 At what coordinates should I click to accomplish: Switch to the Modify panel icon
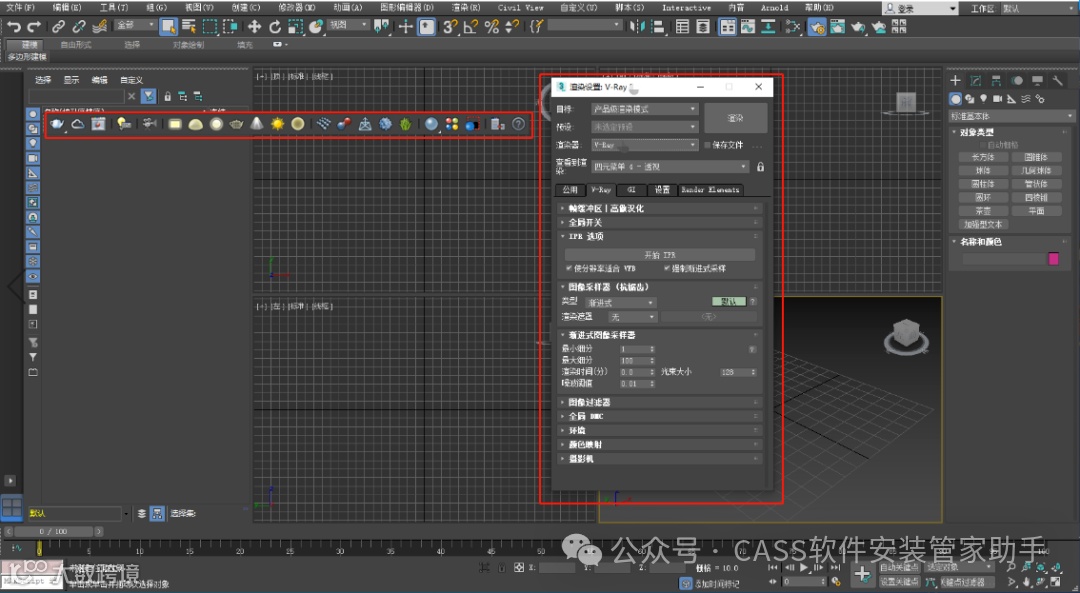coord(975,81)
